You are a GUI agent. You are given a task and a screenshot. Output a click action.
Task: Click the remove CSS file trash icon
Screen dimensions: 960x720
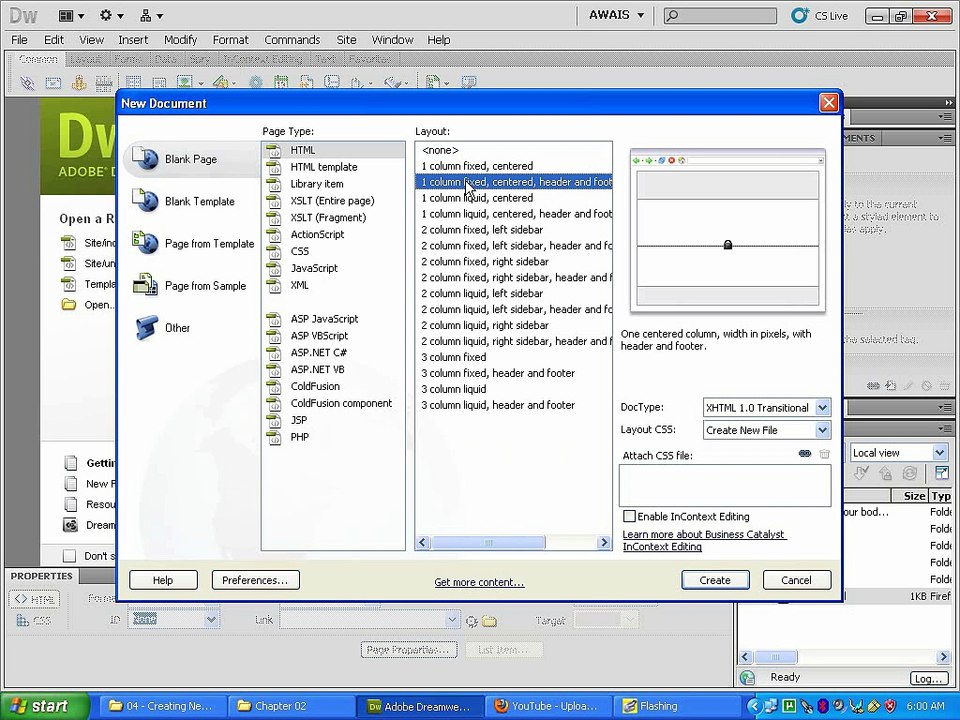tap(825, 454)
